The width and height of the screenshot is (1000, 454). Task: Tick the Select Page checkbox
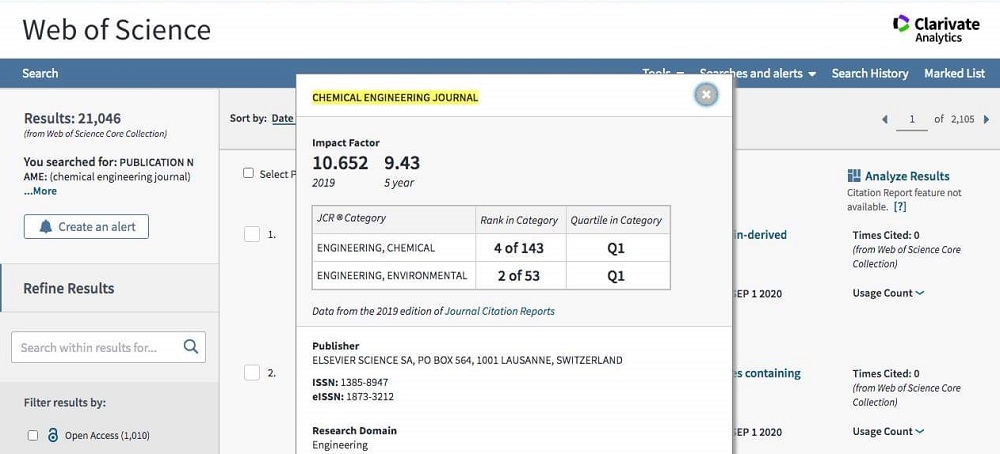[x=248, y=173]
